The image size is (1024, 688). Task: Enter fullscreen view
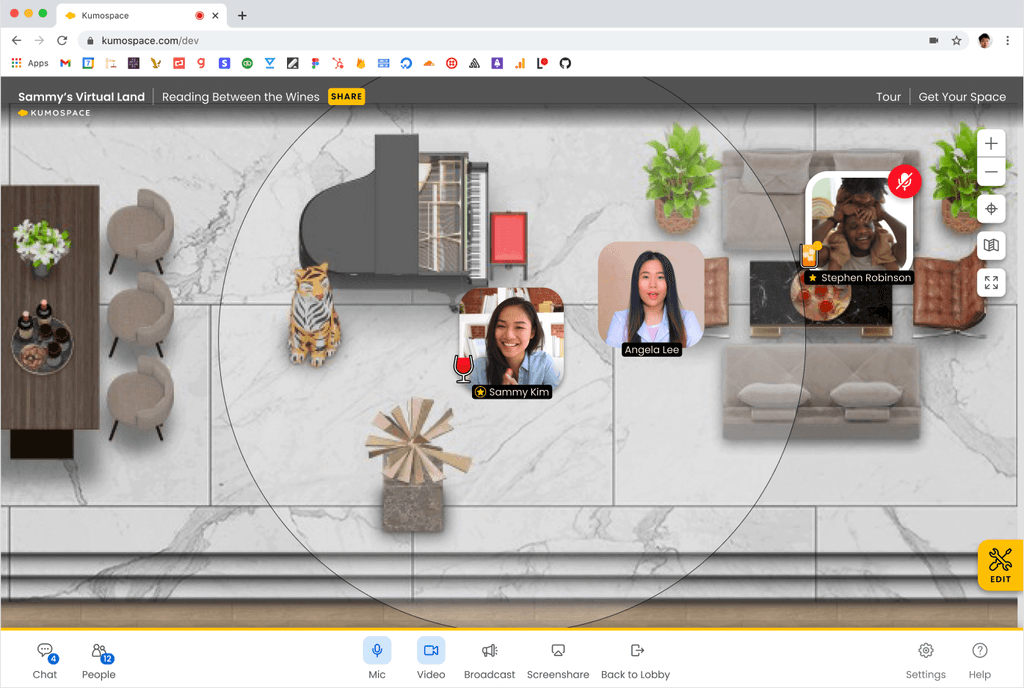991,282
